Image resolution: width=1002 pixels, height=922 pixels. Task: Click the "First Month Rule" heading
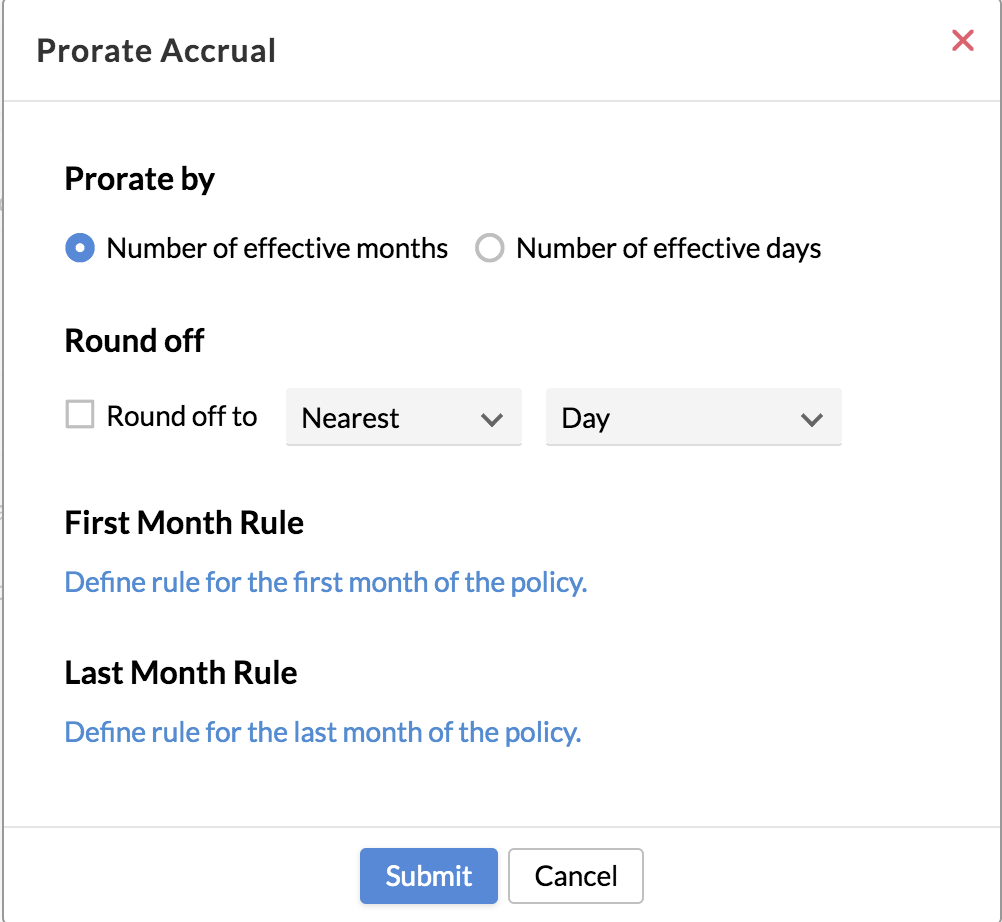[184, 522]
